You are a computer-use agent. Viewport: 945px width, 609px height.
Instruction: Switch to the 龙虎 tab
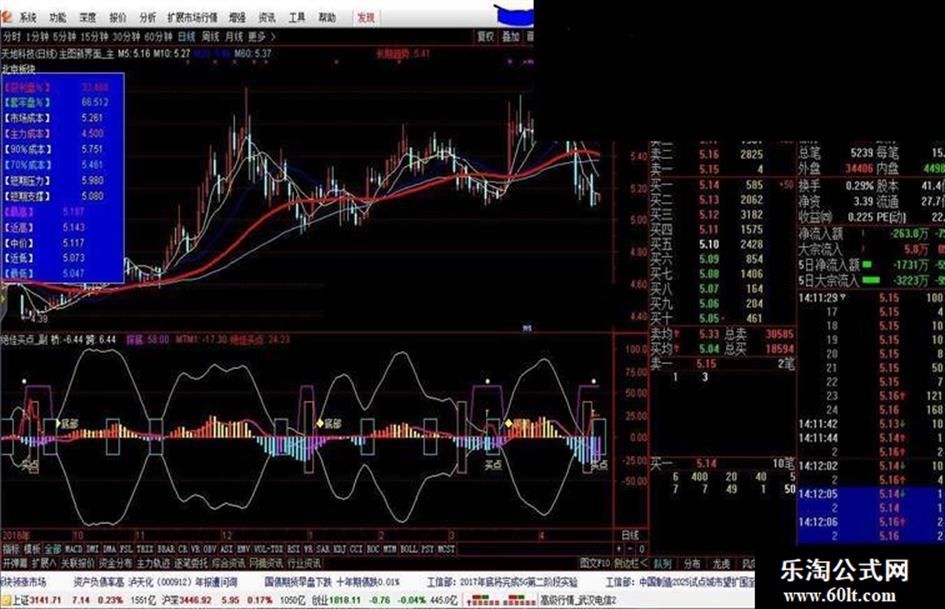[721, 563]
